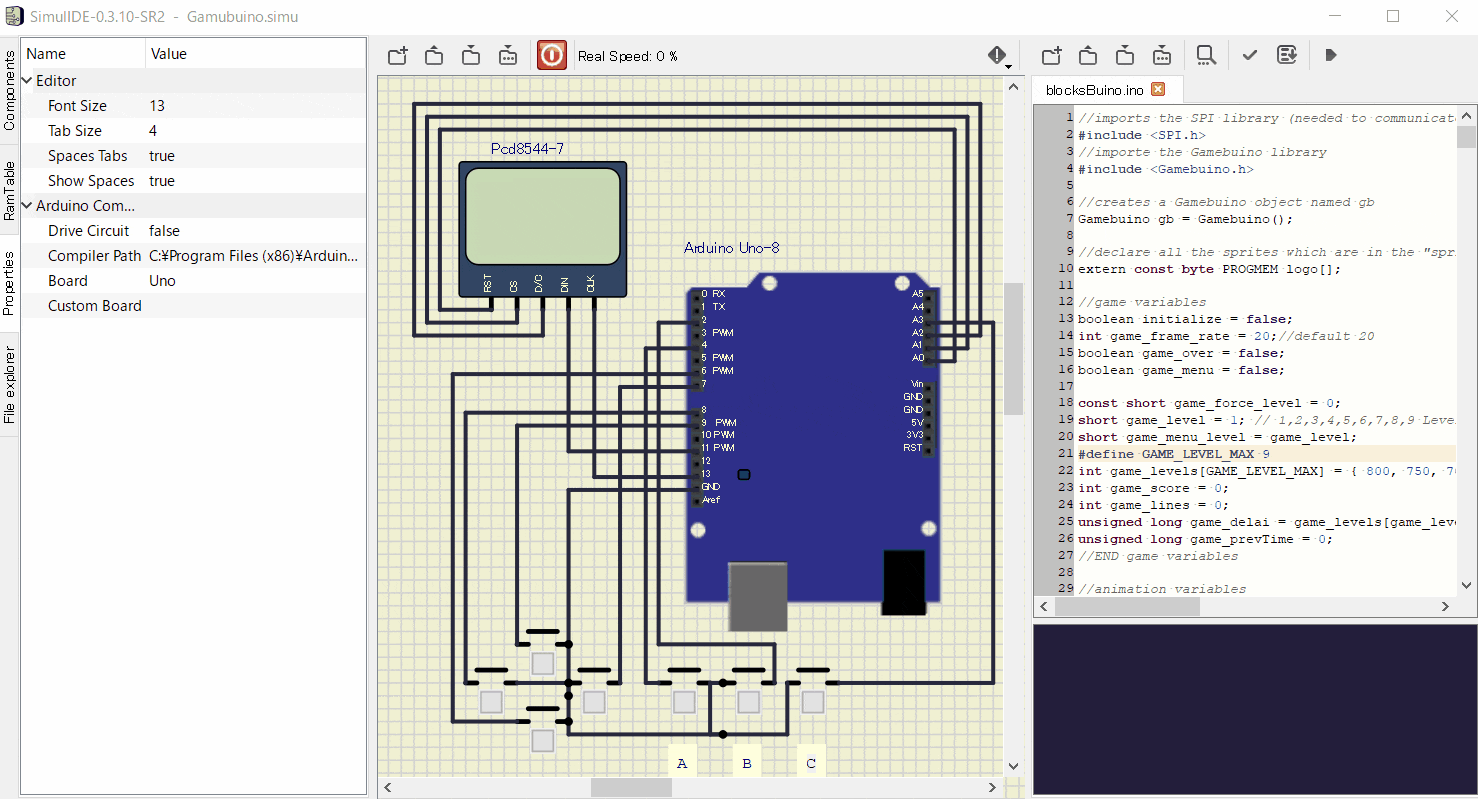The width and height of the screenshot is (1478, 799).
Task: Create a new file in the editor toolbar
Action: (1050, 55)
